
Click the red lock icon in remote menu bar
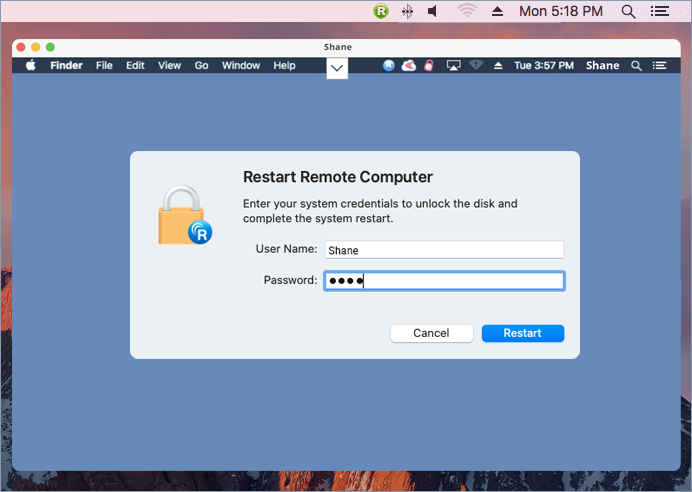(x=429, y=65)
